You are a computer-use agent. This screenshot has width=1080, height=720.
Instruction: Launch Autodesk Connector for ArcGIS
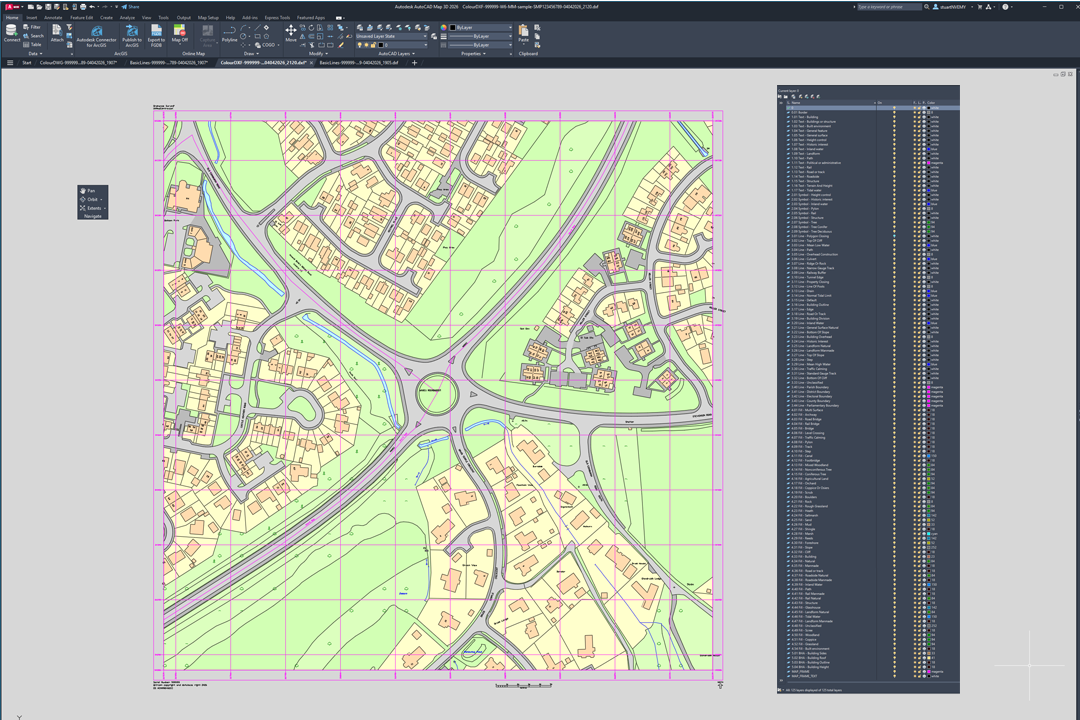96,31
